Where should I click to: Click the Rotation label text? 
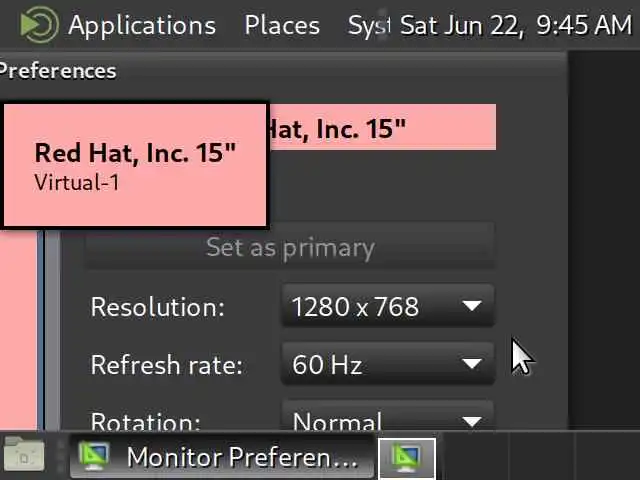(x=145, y=420)
